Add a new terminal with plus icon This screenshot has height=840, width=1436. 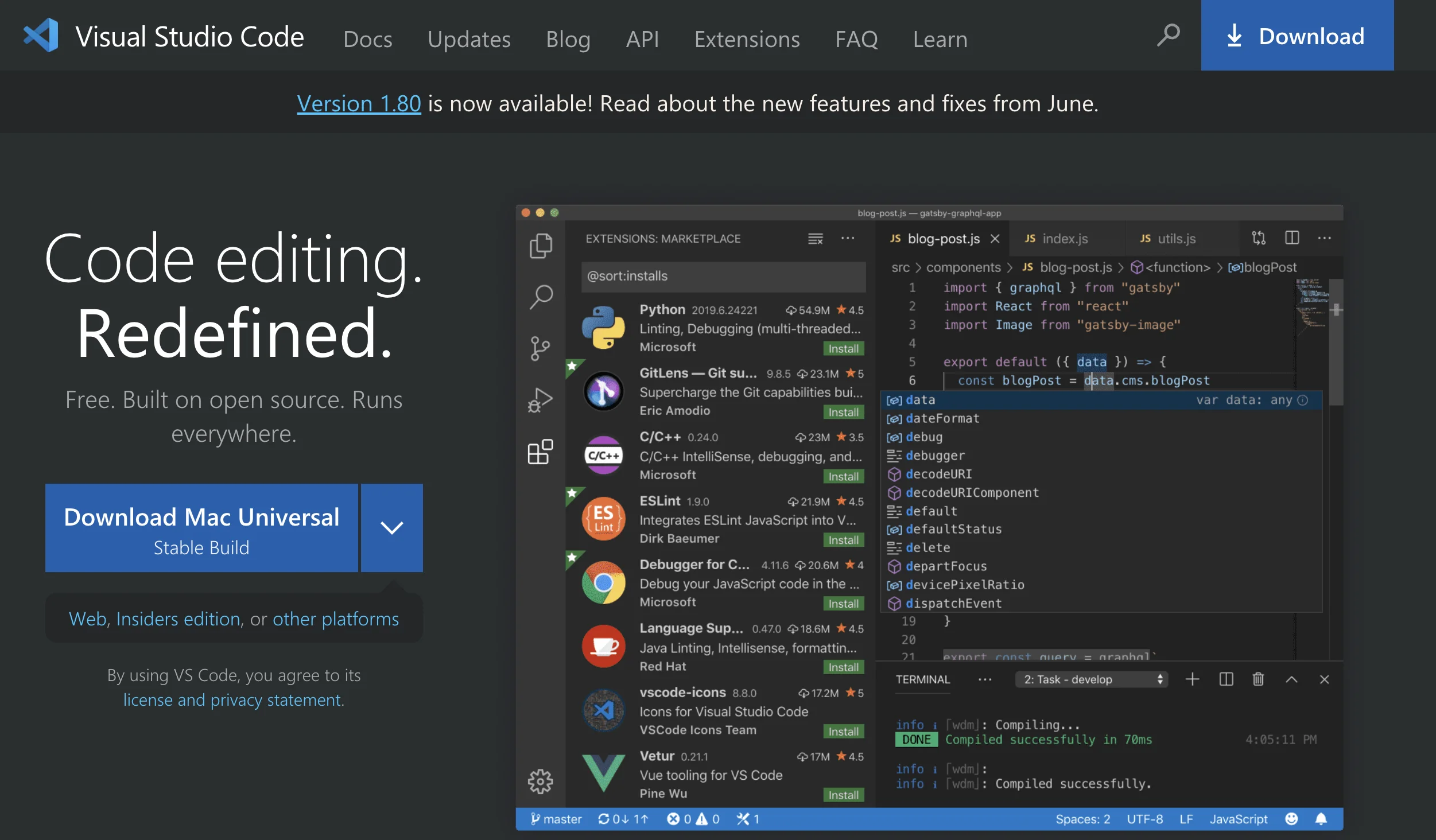(x=1193, y=679)
